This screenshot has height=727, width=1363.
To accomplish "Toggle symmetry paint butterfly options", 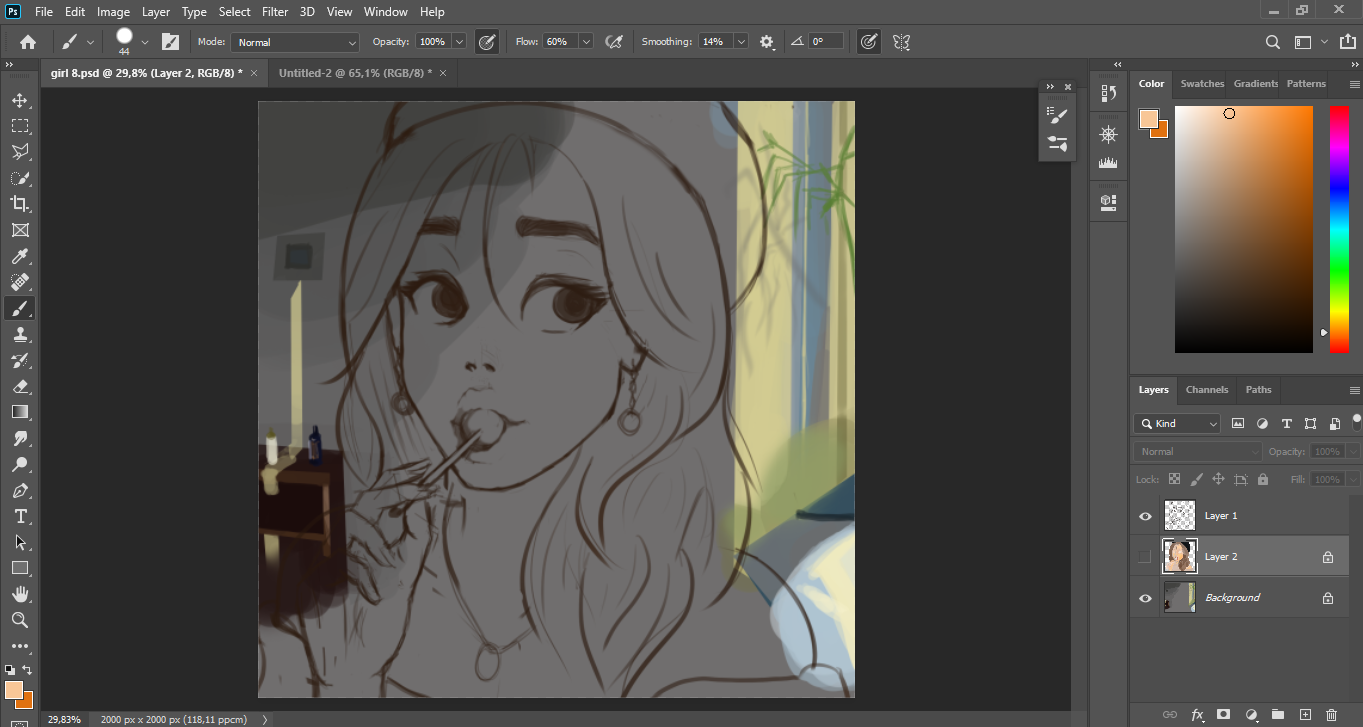I will click(901, 42).
